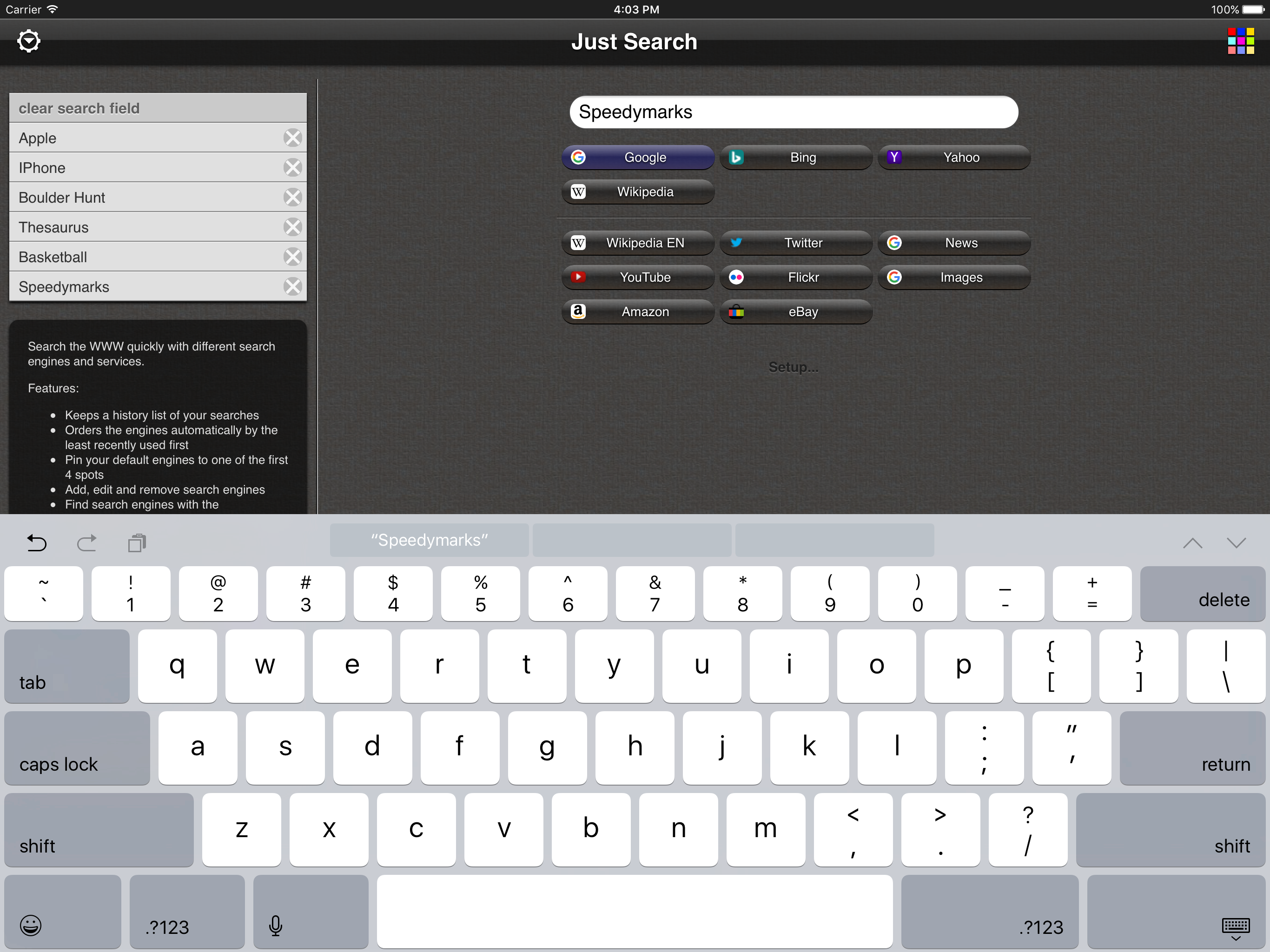Tap the tilde backtick key
Screen dimensions: 1270x952
pos(44,594)
